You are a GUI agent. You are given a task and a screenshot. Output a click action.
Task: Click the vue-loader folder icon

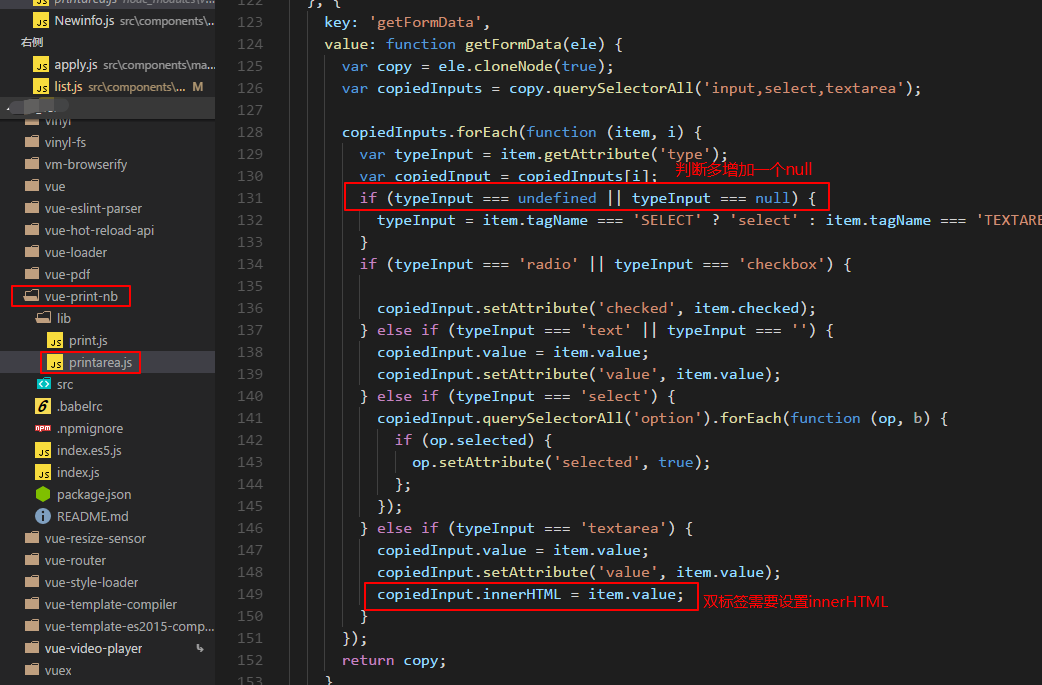(32, 251)
